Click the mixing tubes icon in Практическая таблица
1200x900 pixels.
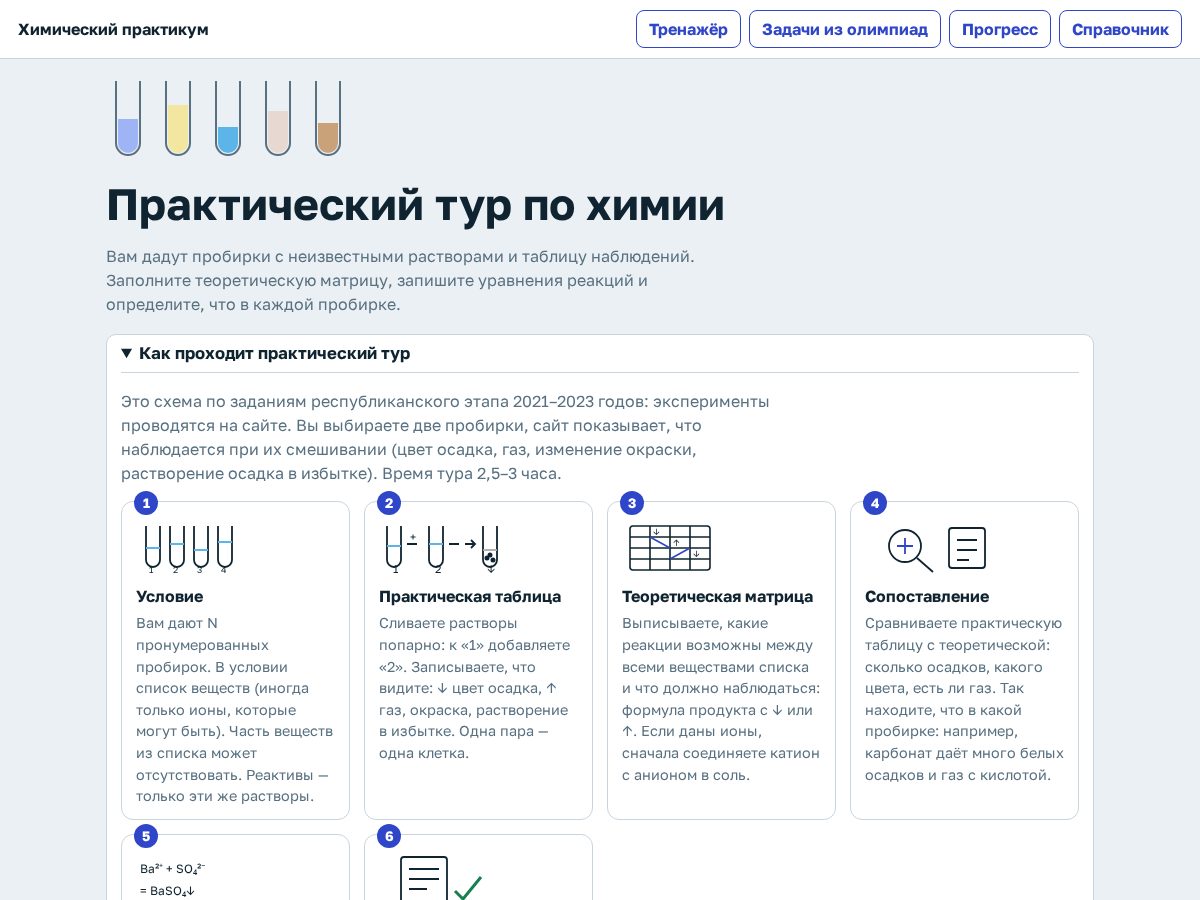(x=441, y=549)
